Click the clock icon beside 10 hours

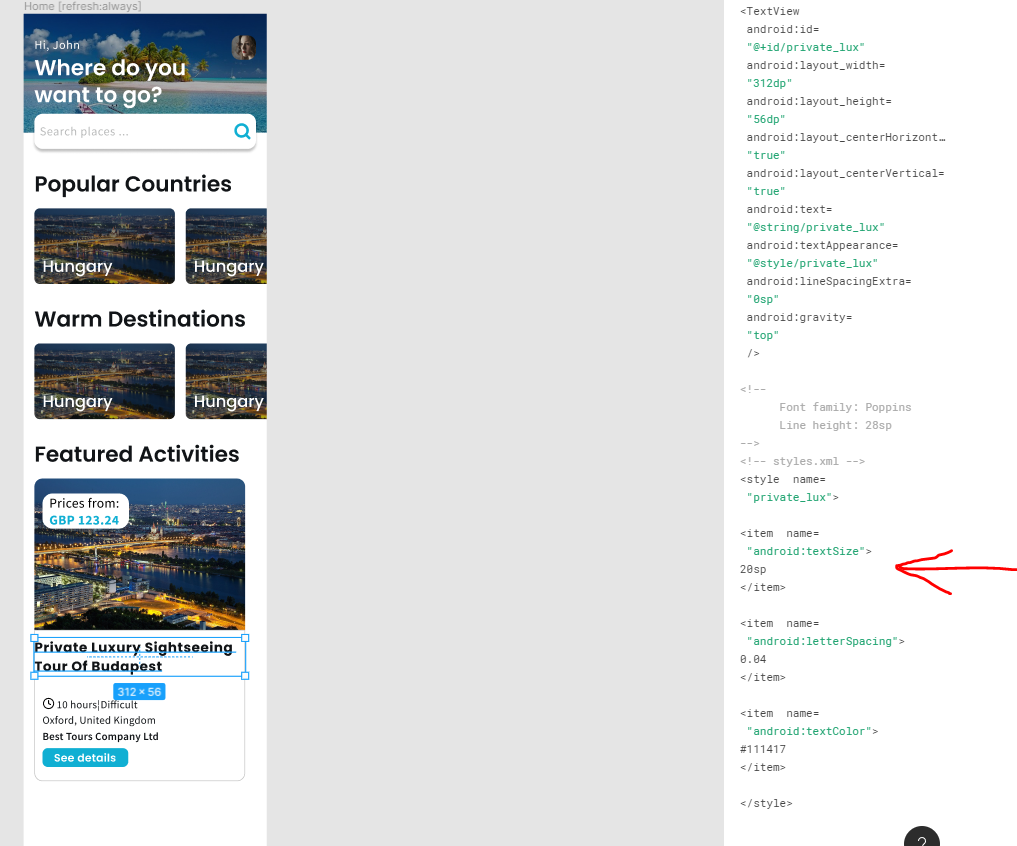48,704
